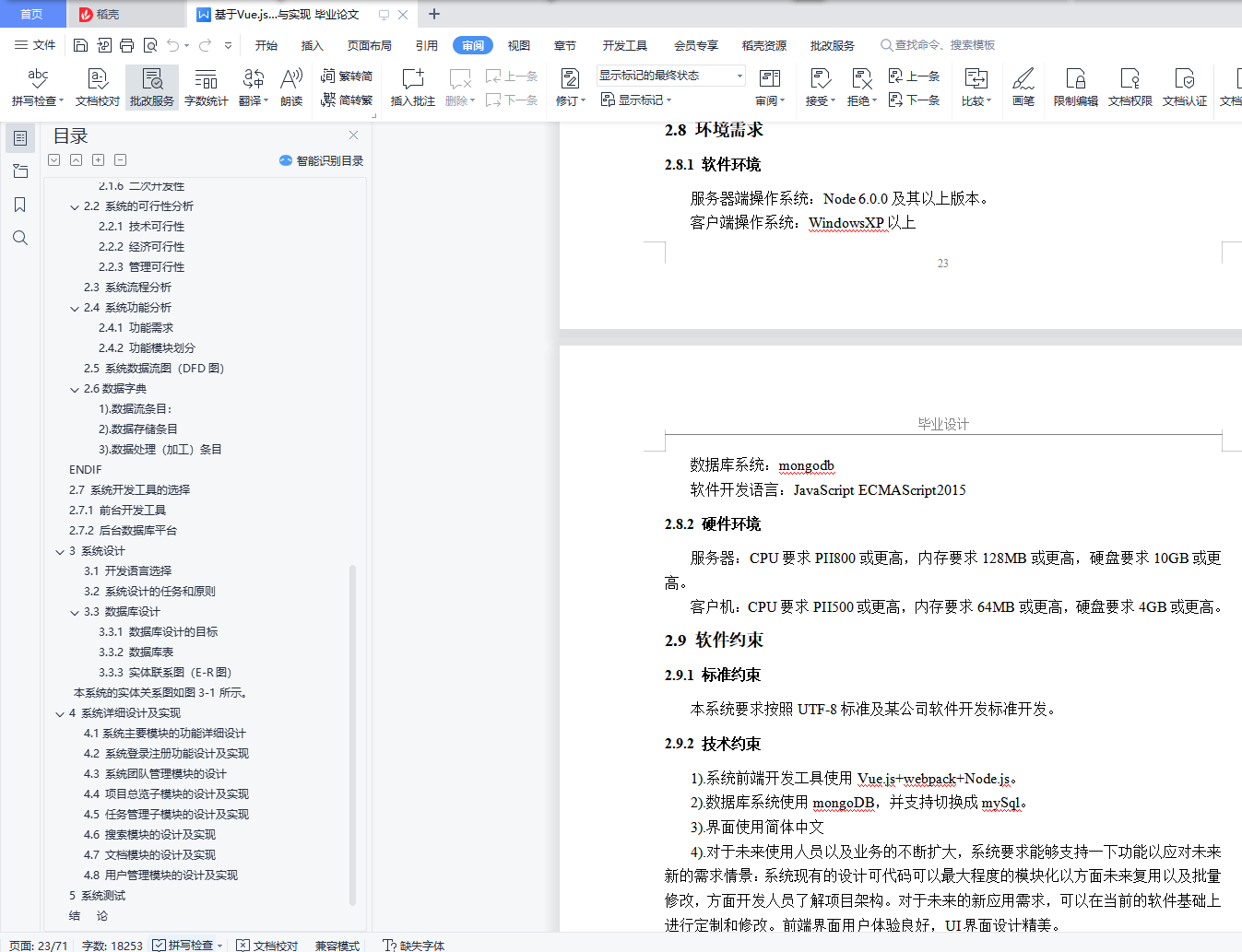The image size is (1242, 952).
Task: Open the 显示标记 dropdown
Action: tap(636, 100)
